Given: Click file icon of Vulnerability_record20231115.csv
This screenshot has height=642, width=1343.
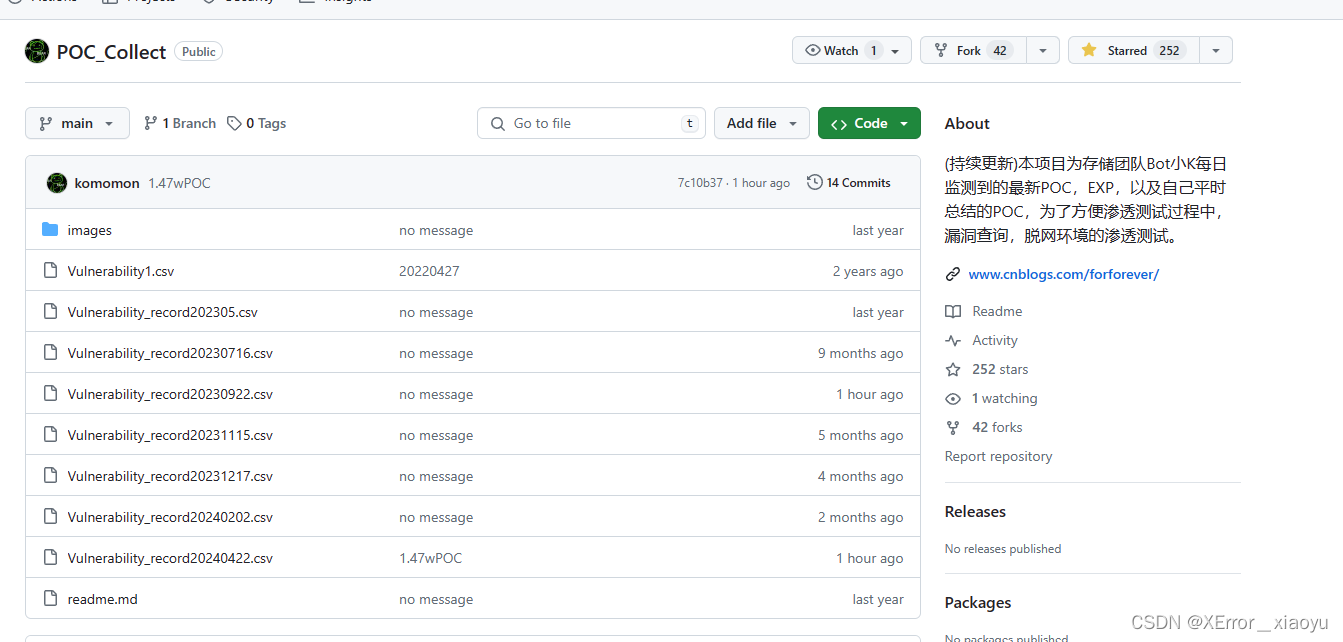Looking at the screenshot, I should click(50, 435).
